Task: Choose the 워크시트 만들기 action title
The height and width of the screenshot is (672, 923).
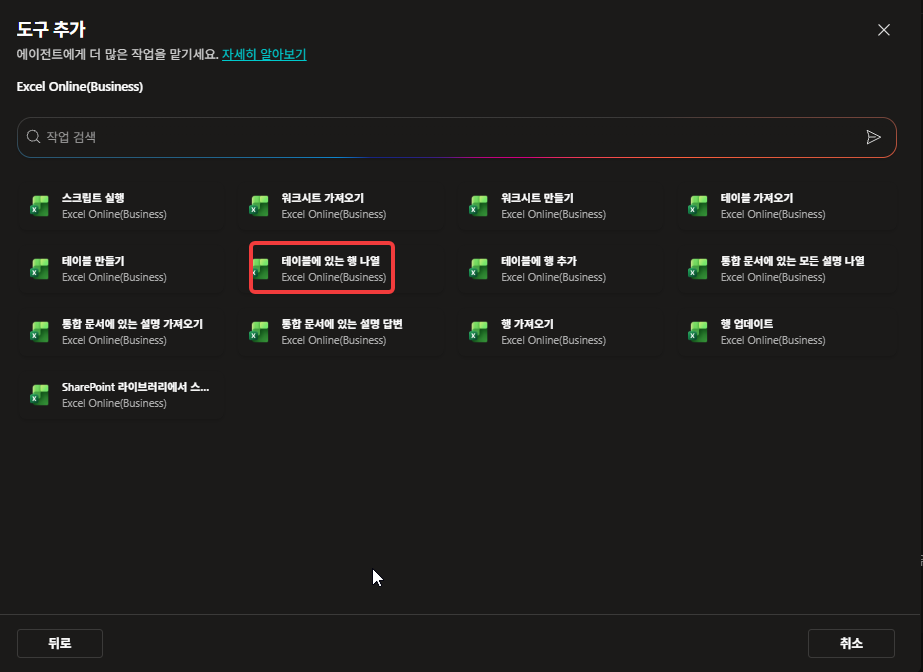Action: click(537, 198)
